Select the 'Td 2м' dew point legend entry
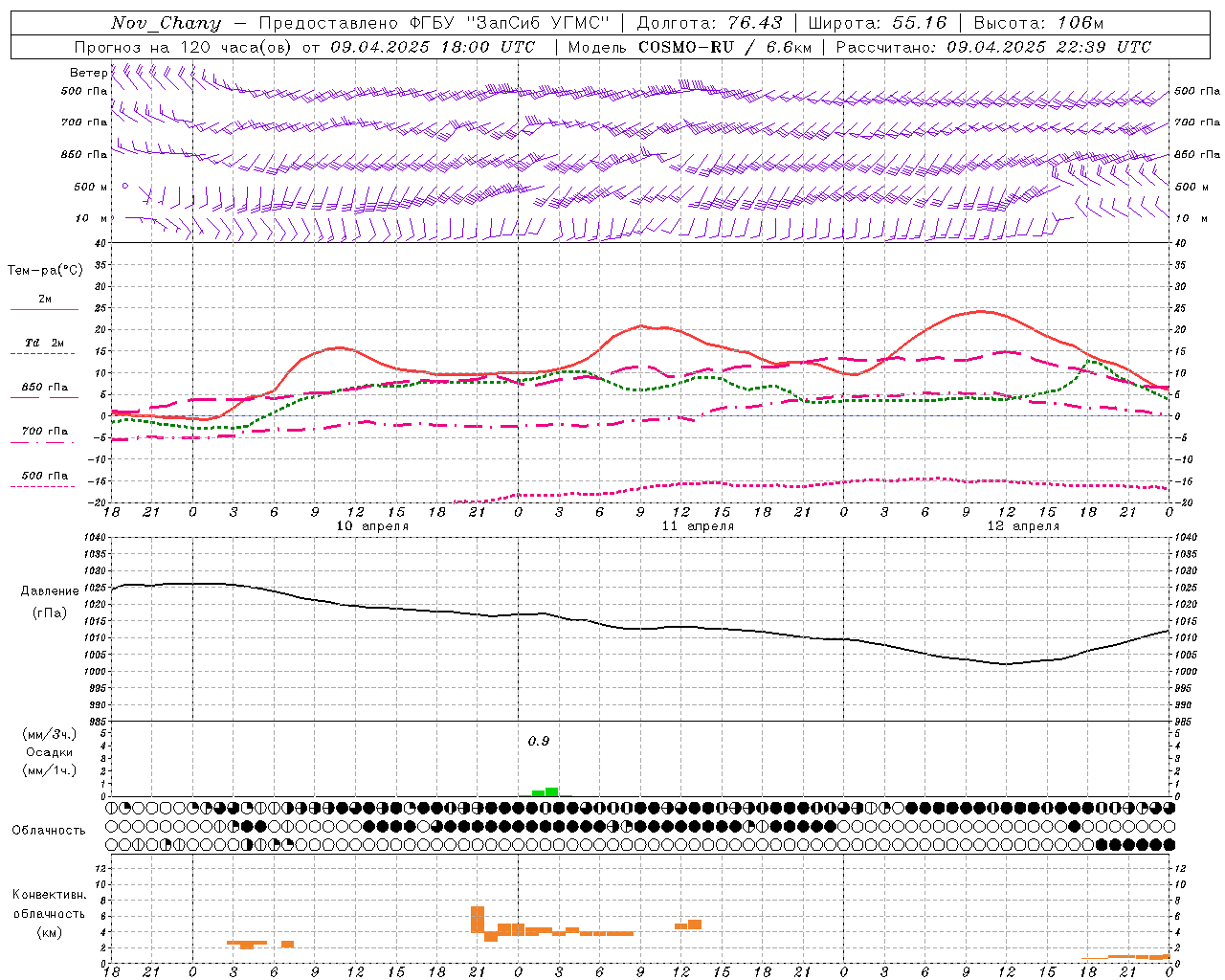Image resolution: width=1225 pixels, height=980 pixels. [44, 343]
